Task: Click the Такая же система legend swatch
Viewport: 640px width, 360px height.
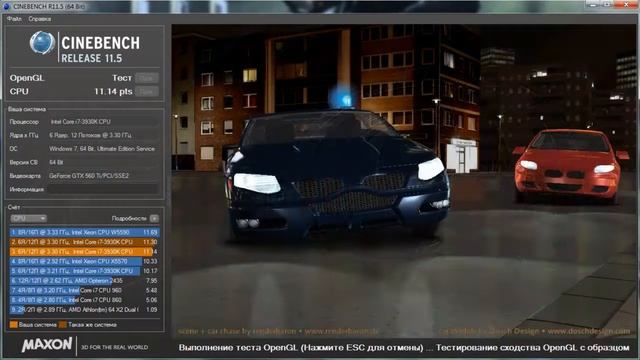Action: pos(62,325)
